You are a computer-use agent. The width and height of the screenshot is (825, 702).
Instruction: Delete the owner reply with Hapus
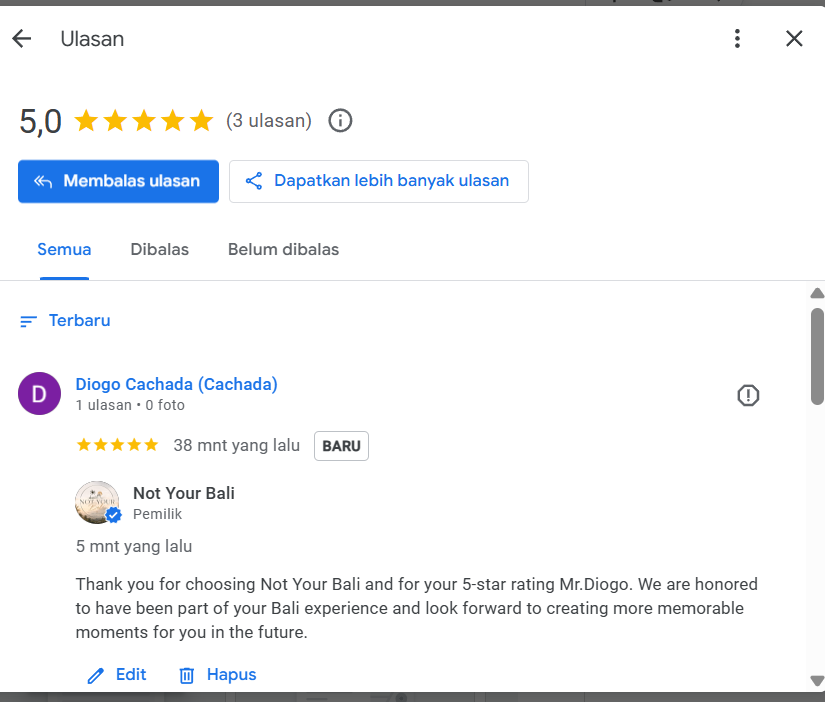[217, 675]
